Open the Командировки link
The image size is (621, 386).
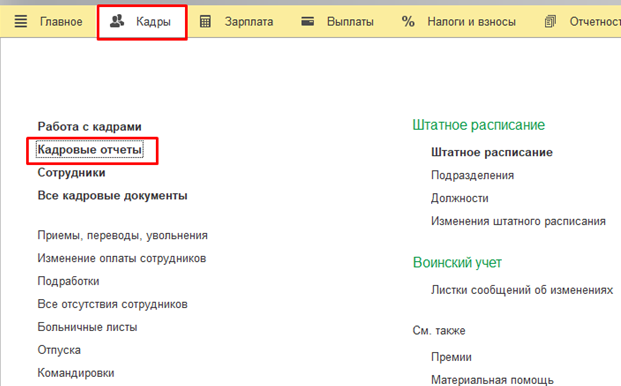(76, 373)
